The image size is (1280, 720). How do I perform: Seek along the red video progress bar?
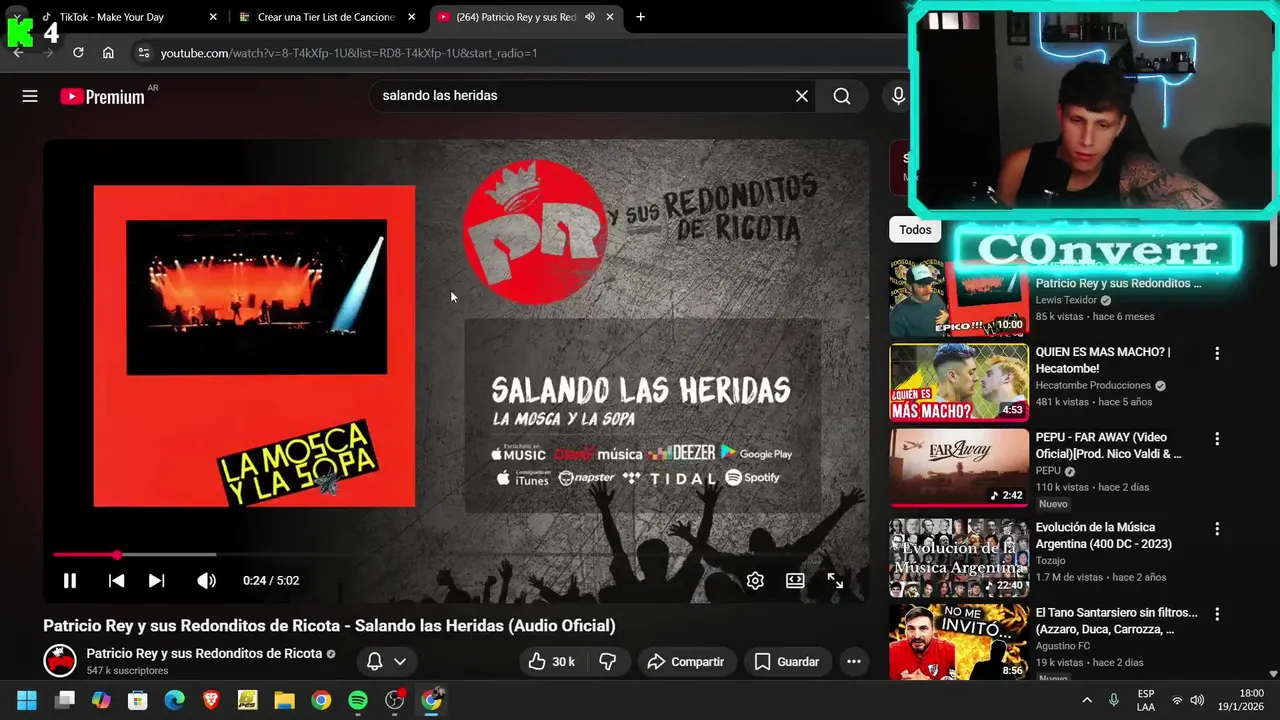pyautogui.click(x=456, y=554)
